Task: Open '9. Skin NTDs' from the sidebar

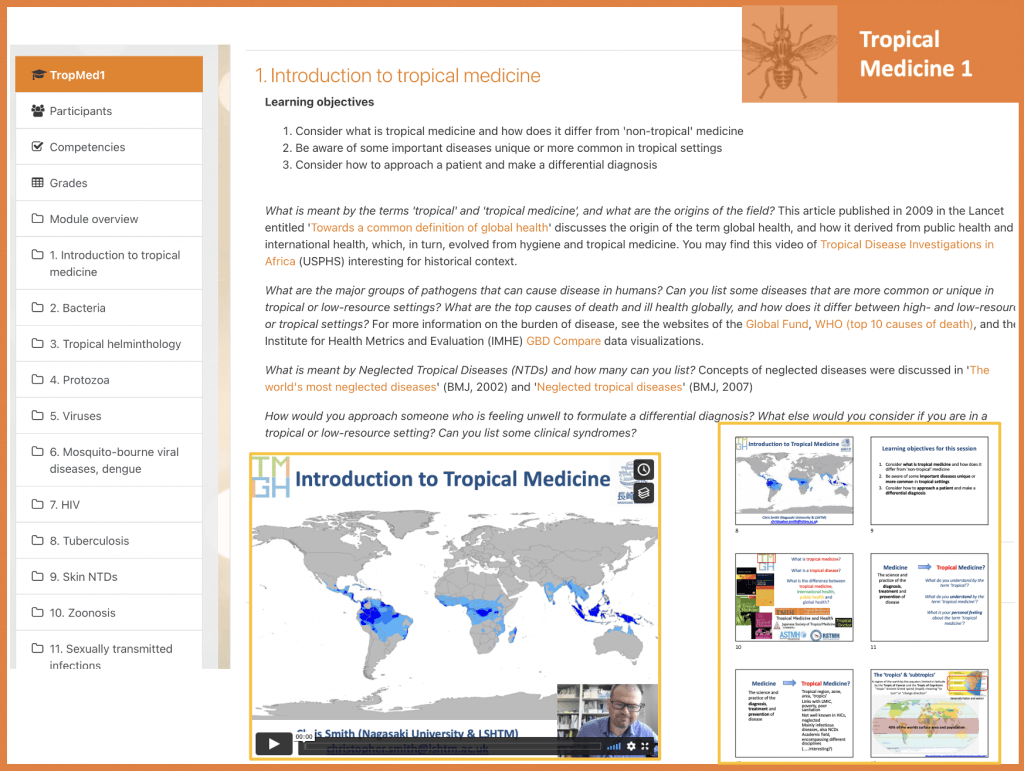Action: click(85, 576)
